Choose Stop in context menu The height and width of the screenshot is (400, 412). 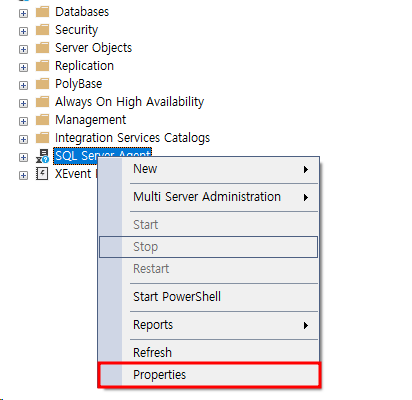208,247
